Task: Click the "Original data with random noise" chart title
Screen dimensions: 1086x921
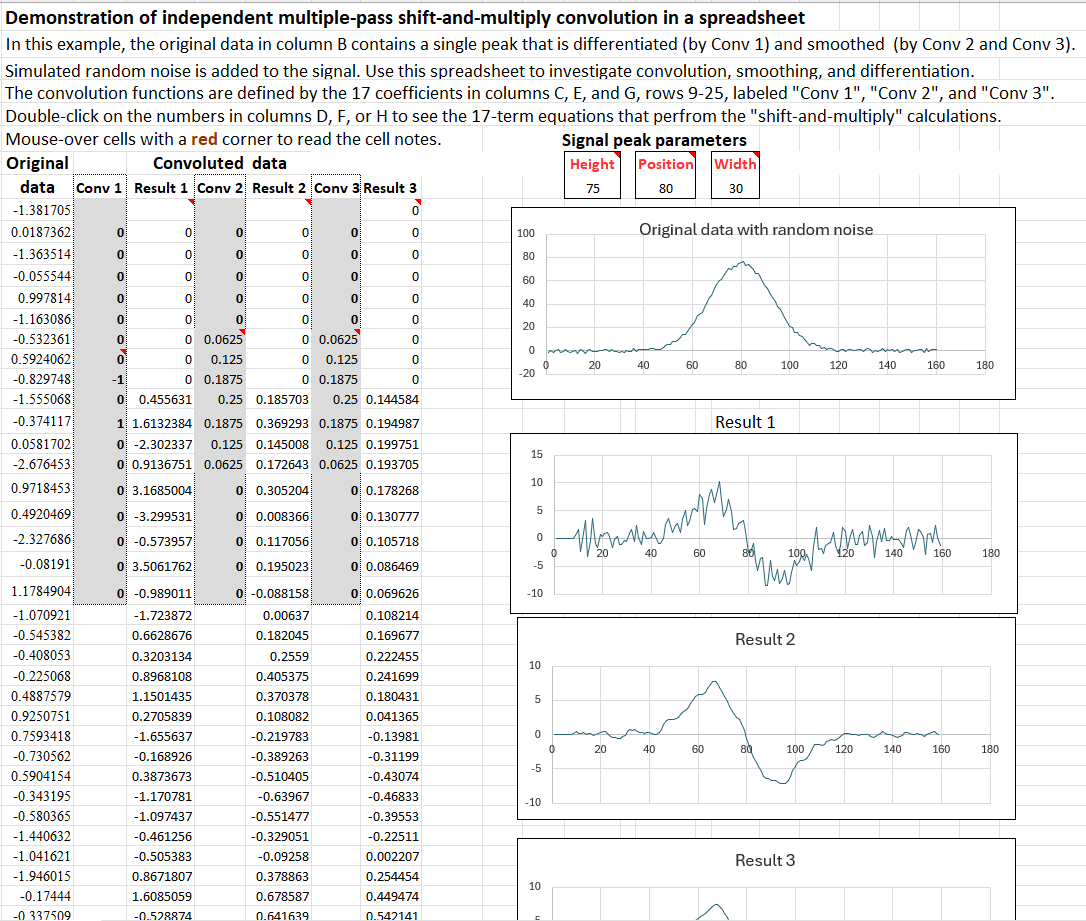Action: tap(755, 229)
